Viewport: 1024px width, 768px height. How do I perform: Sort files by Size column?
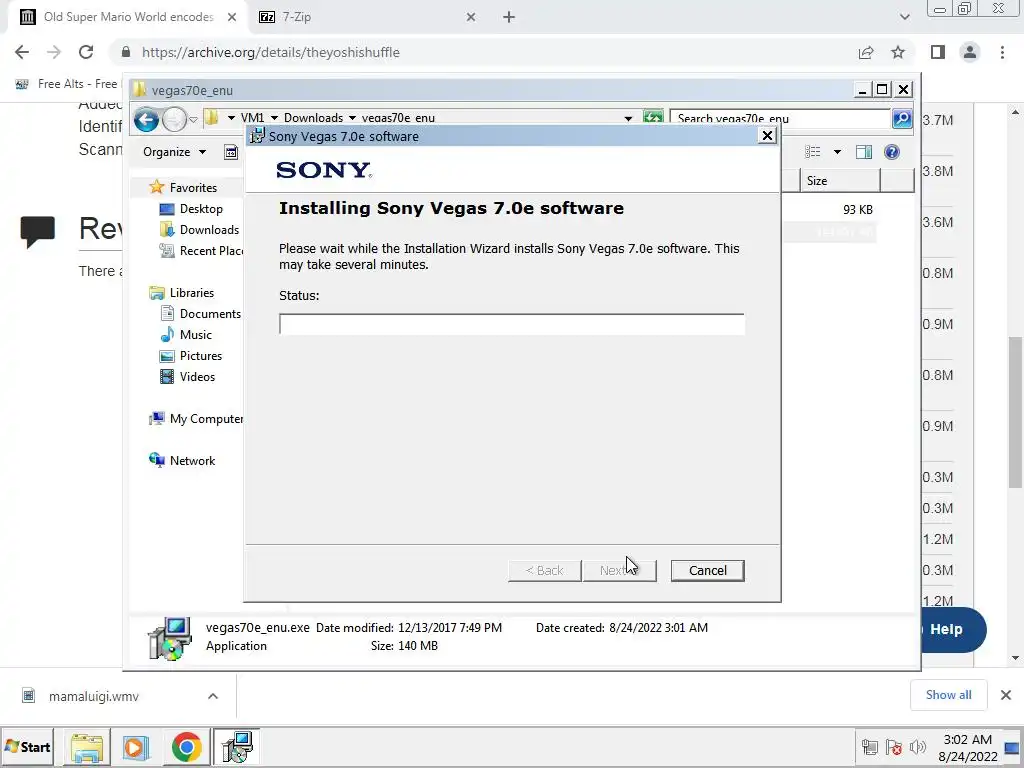click(840, 181)
